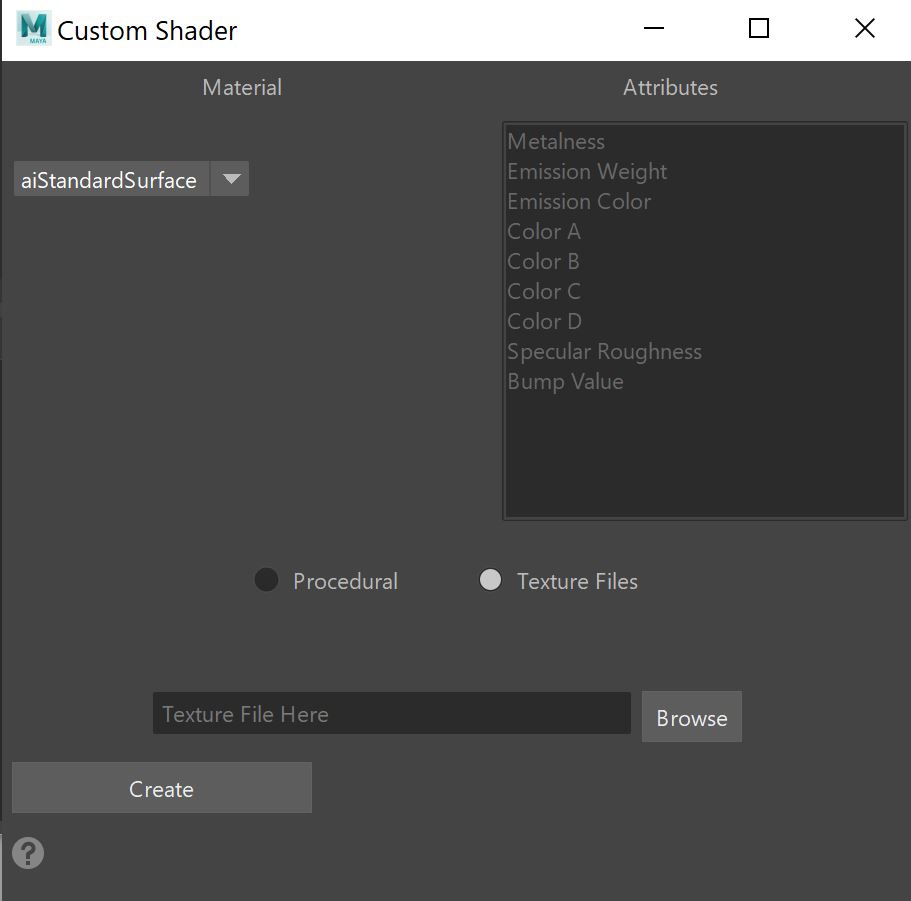The image size is (911, 901).
Task: Pick Color D in the attributes list
Action: coord(544,322)
